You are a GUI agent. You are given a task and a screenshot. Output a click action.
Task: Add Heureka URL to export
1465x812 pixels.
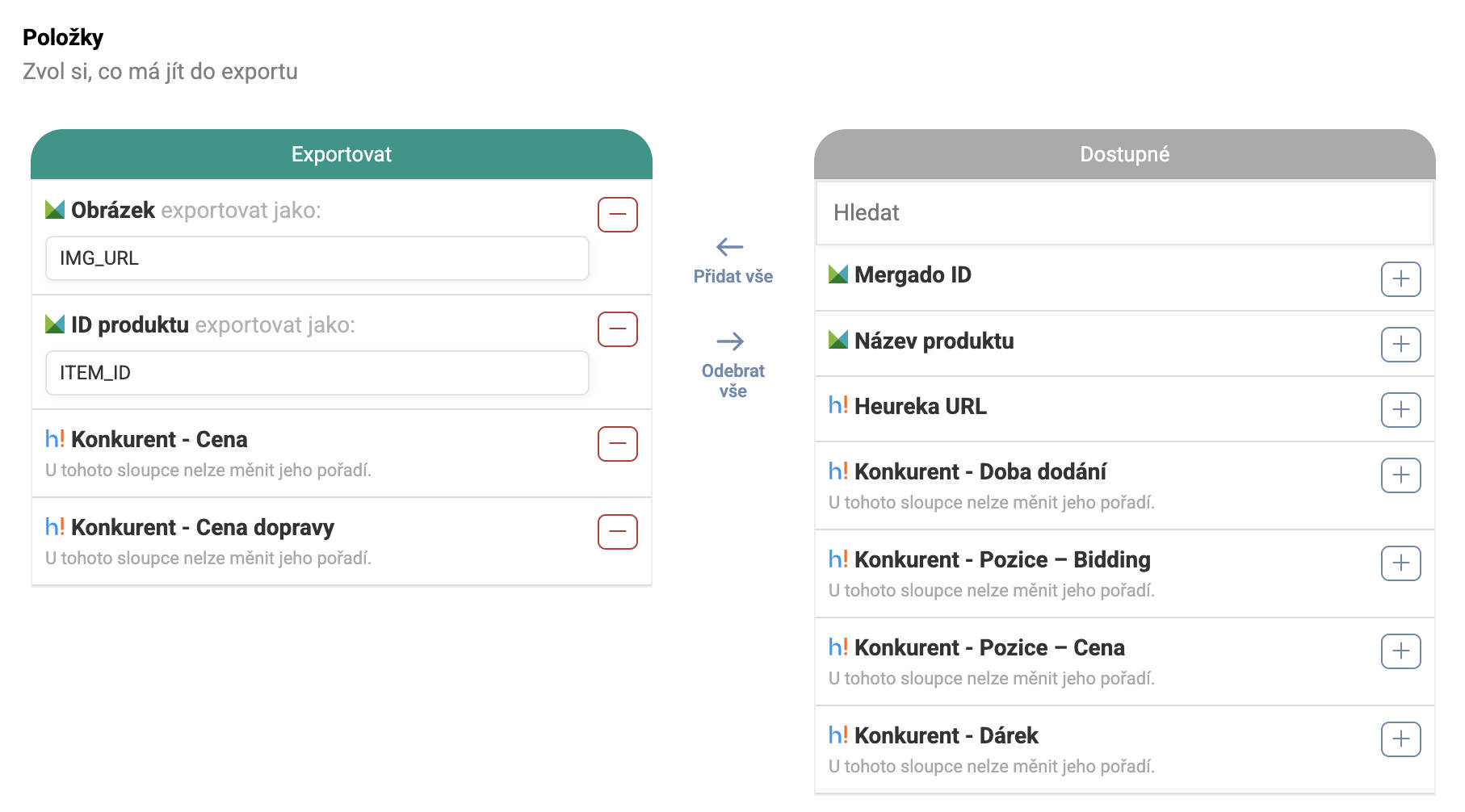coord(1400,410)
